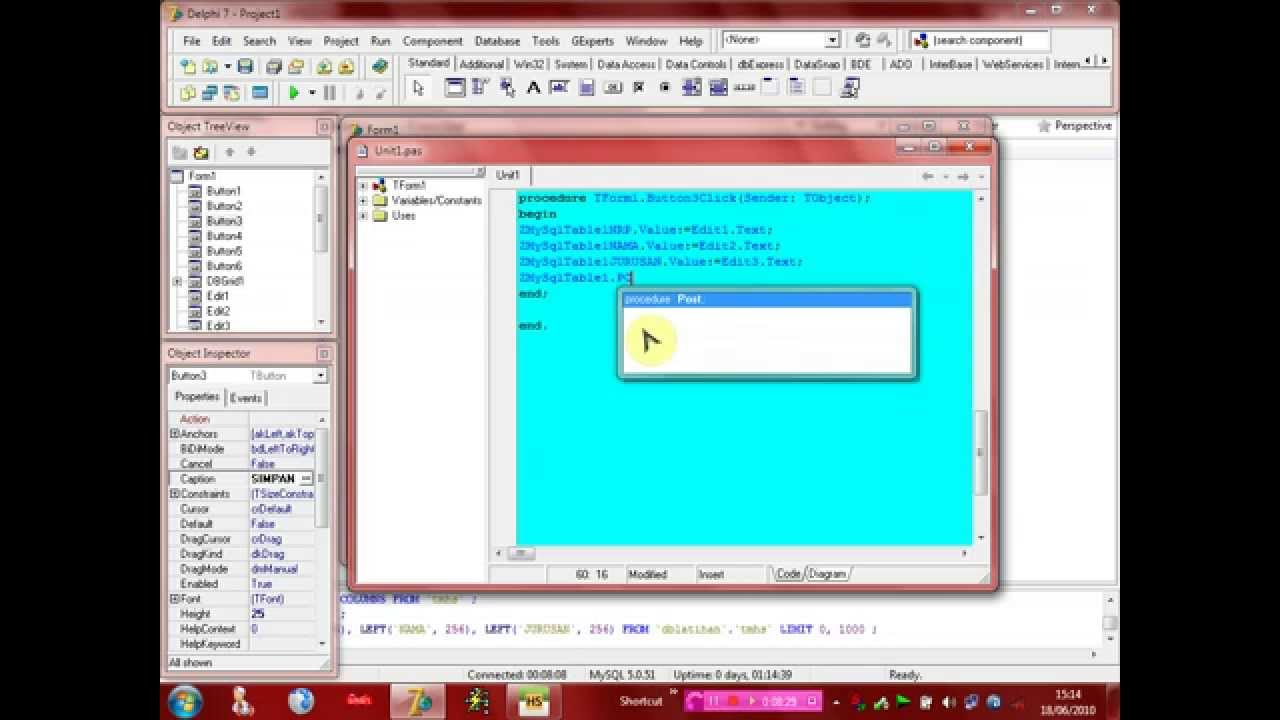Switch to the Data Access palette tab
The width and height of the screenshot is (1280, 720).
click(625, 64)
